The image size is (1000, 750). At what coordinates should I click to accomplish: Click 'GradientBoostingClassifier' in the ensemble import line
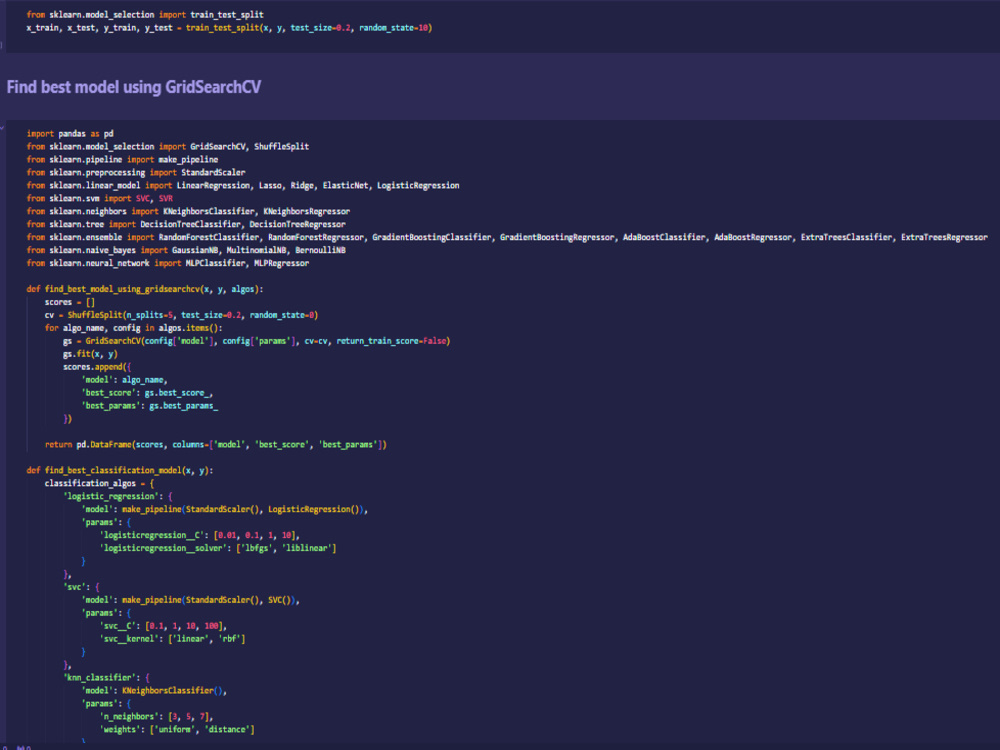point(432,237)
